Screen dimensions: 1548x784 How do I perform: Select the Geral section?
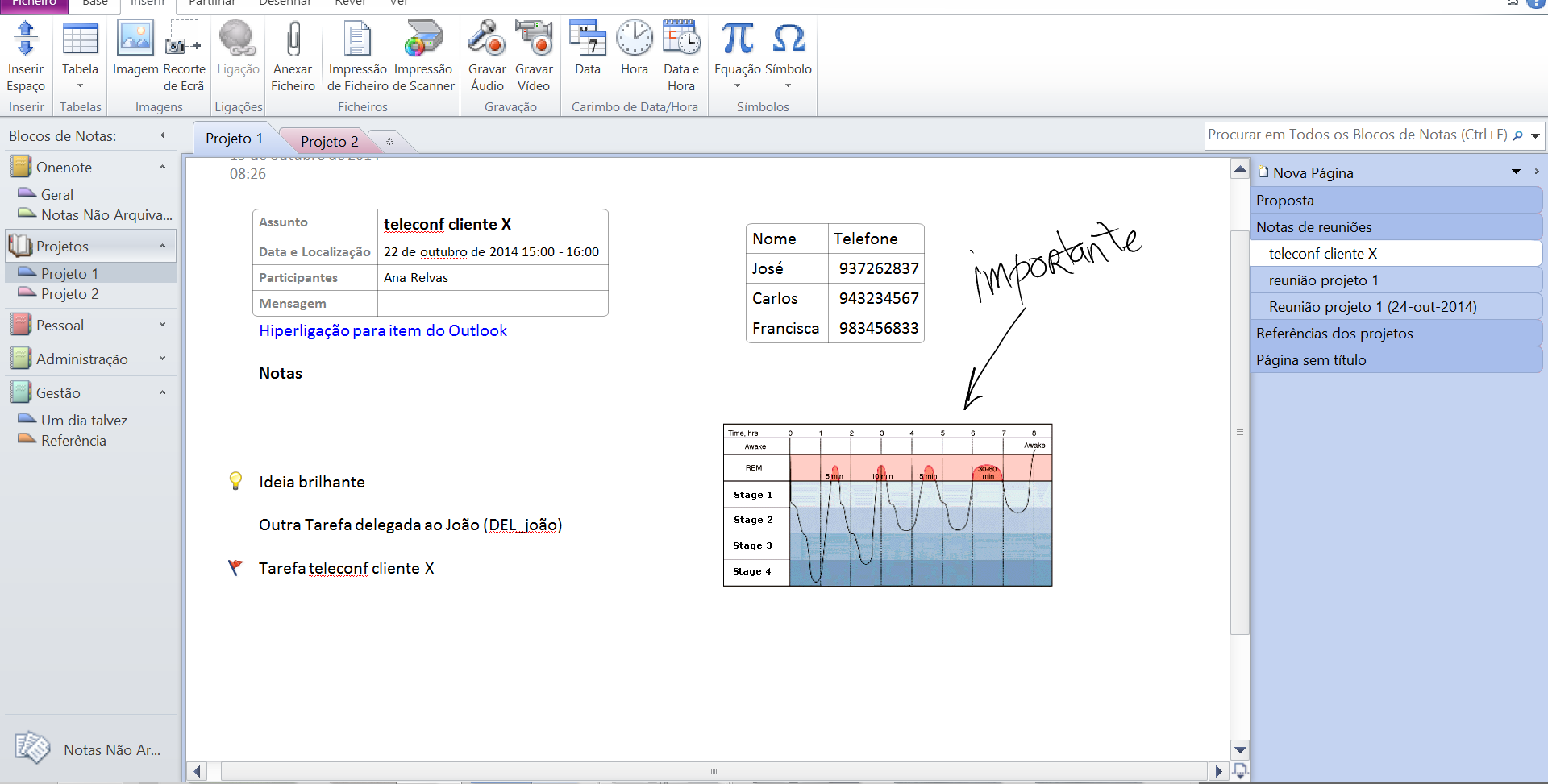coord(56,194)
